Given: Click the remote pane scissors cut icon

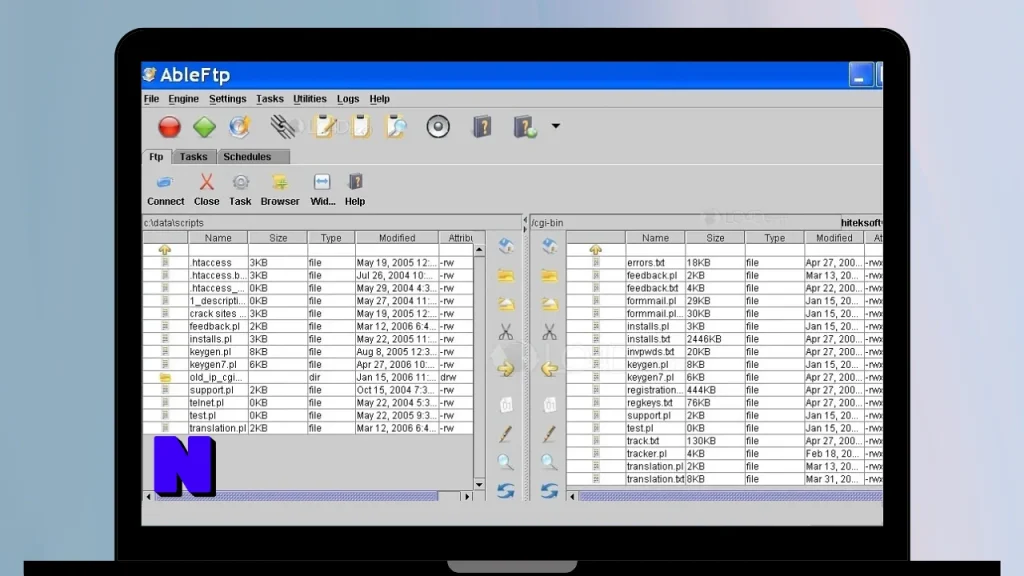Looking at the screenshot, I should click(549, 332).
